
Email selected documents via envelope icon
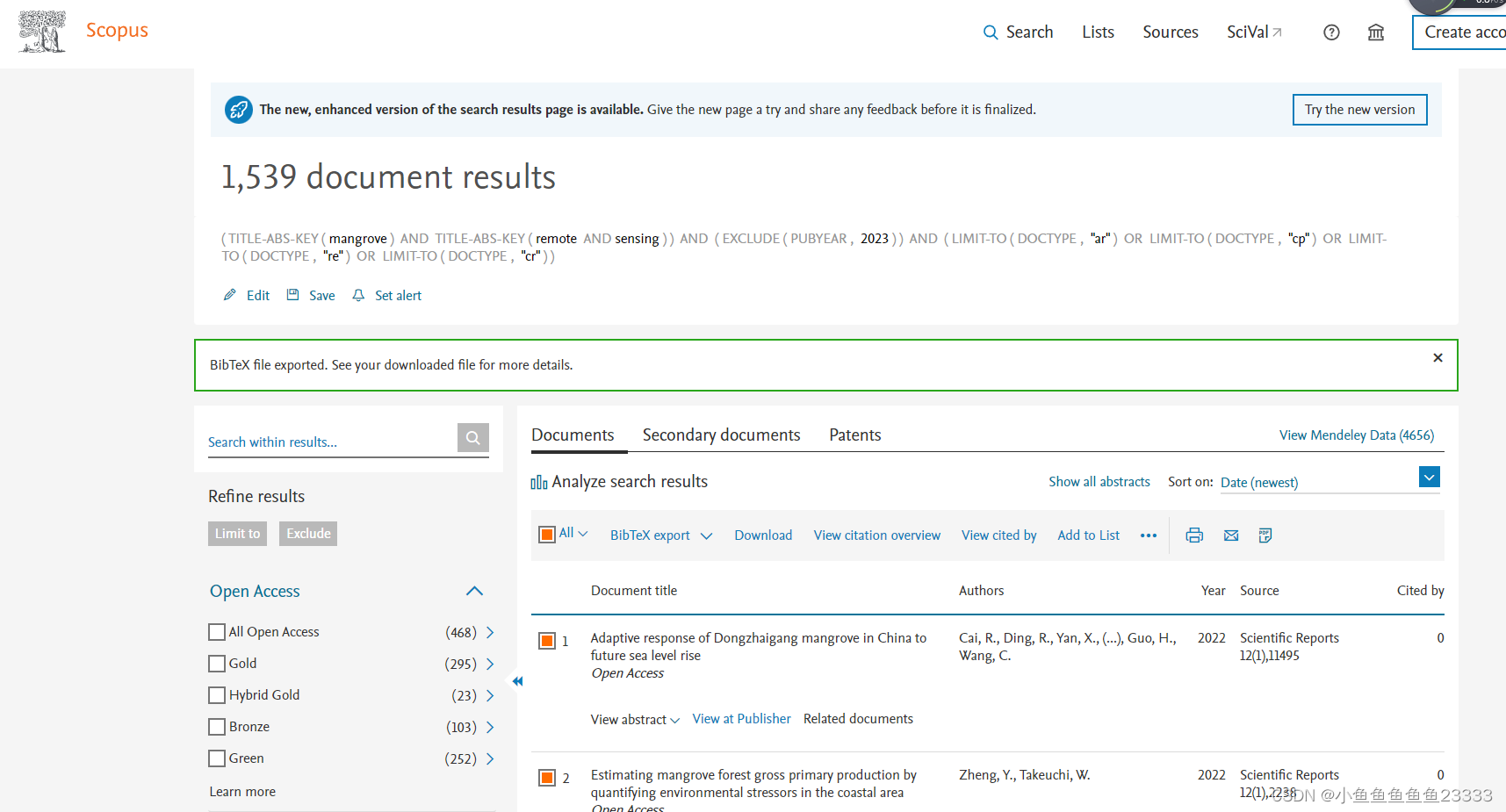point(1230,535)
